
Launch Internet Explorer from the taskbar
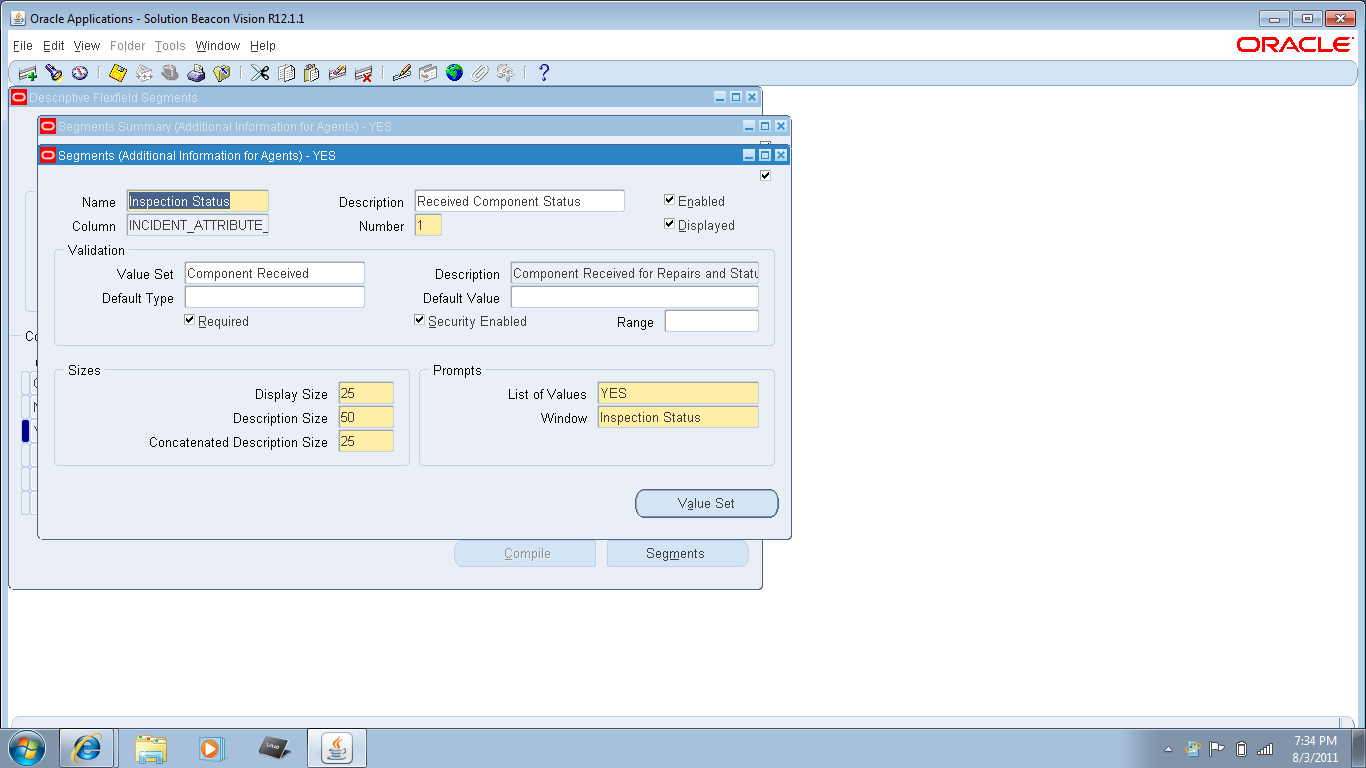pyautogui.click(x=87, y=748)
